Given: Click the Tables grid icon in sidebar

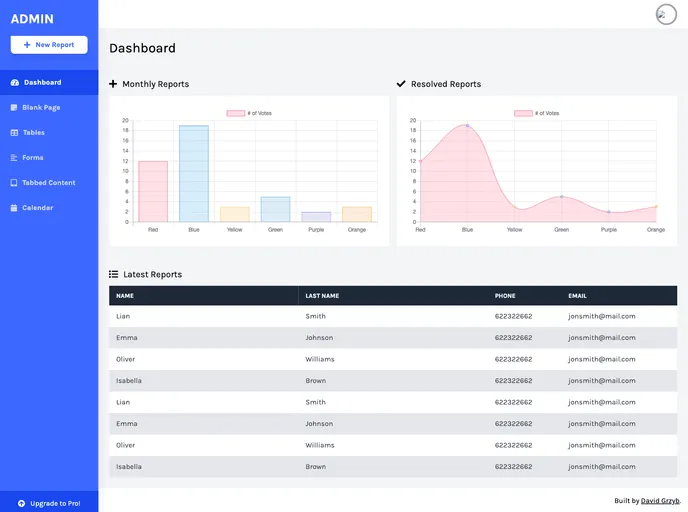Looking at the screenshot, I should [14, 133].
